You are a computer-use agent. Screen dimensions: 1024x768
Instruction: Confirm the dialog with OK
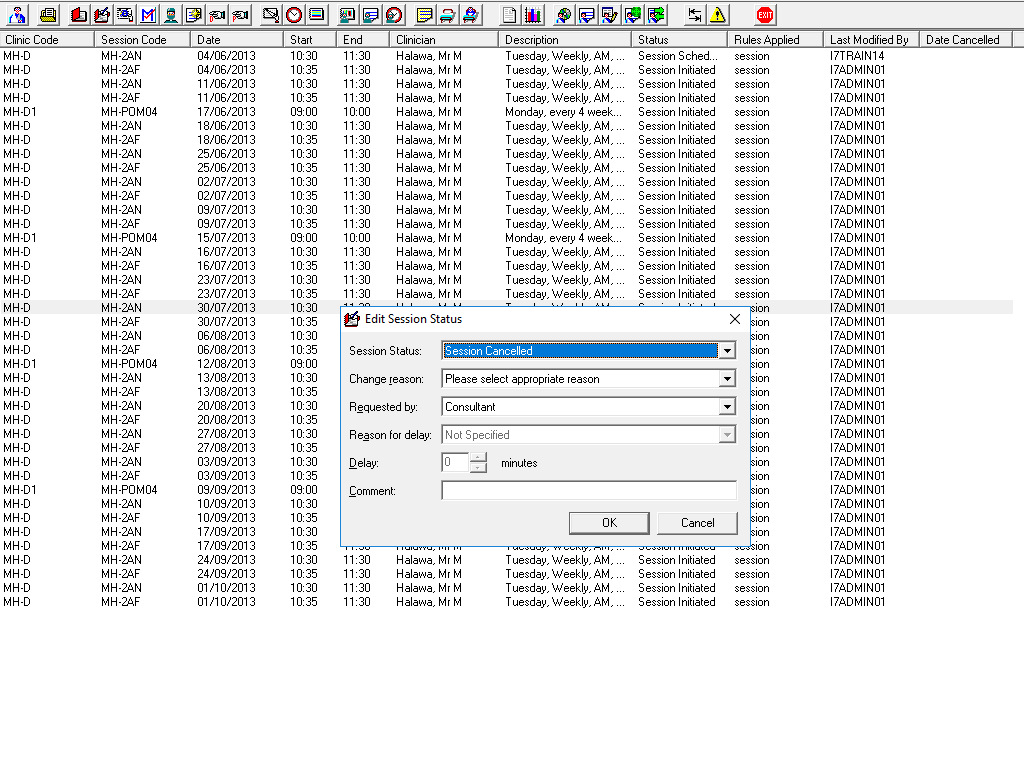pyautogui.click(x=609, y=522)
